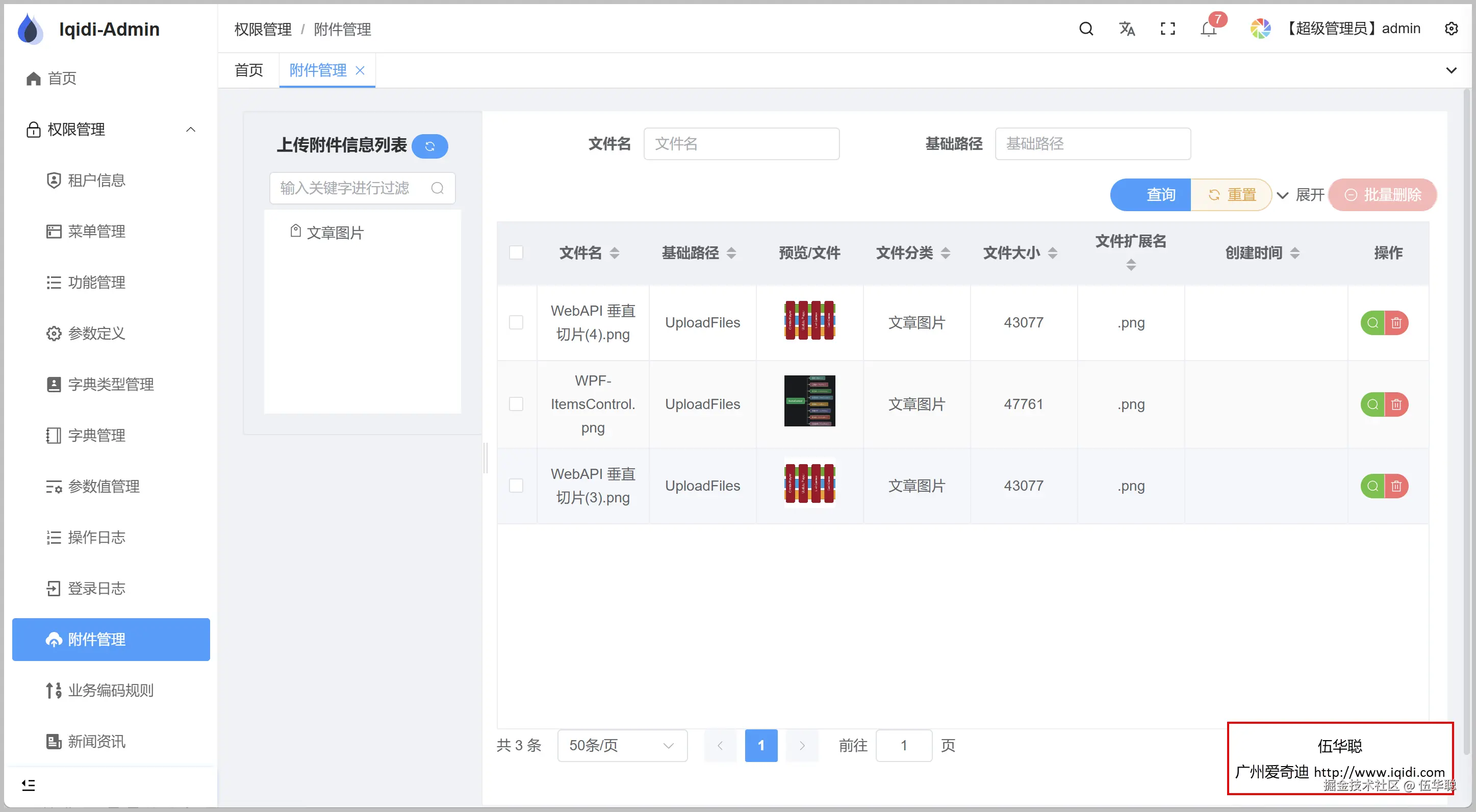
Task: Click the 批量删除 batch delete button
Action: (1382, 195)
